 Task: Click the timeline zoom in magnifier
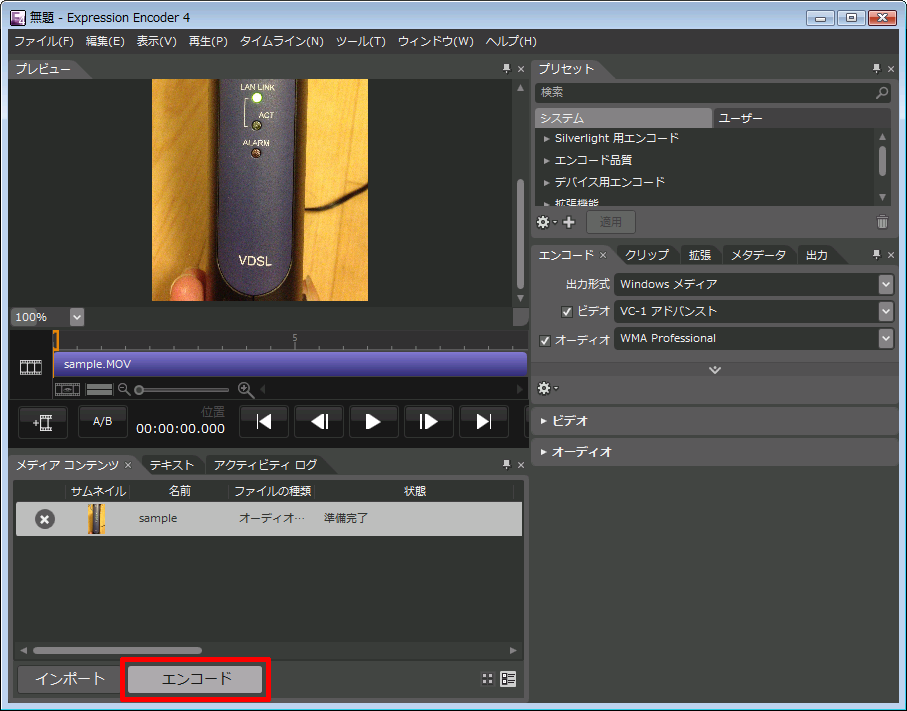pyautogui.click(x=246, y=390)
